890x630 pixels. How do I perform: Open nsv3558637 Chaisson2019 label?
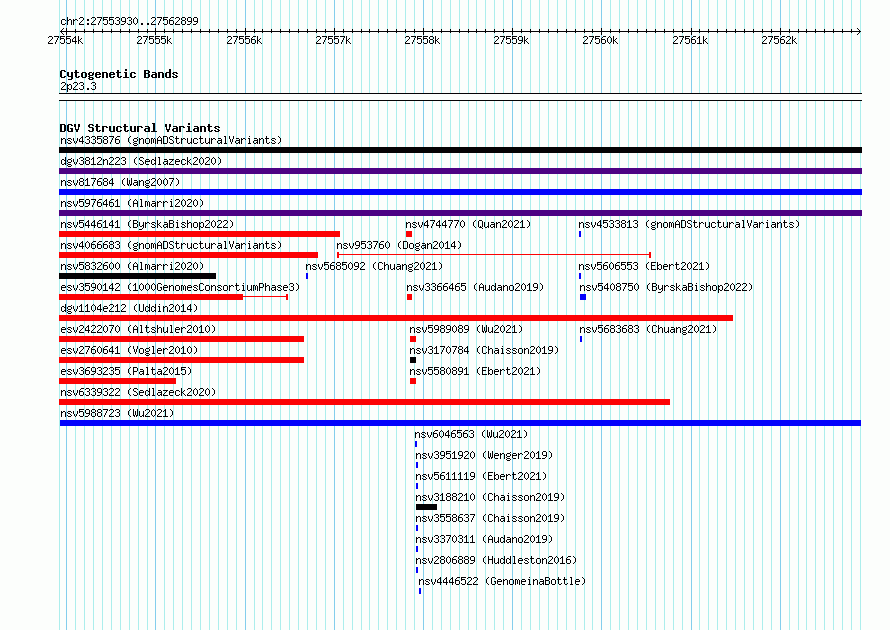tap(490, 518)
